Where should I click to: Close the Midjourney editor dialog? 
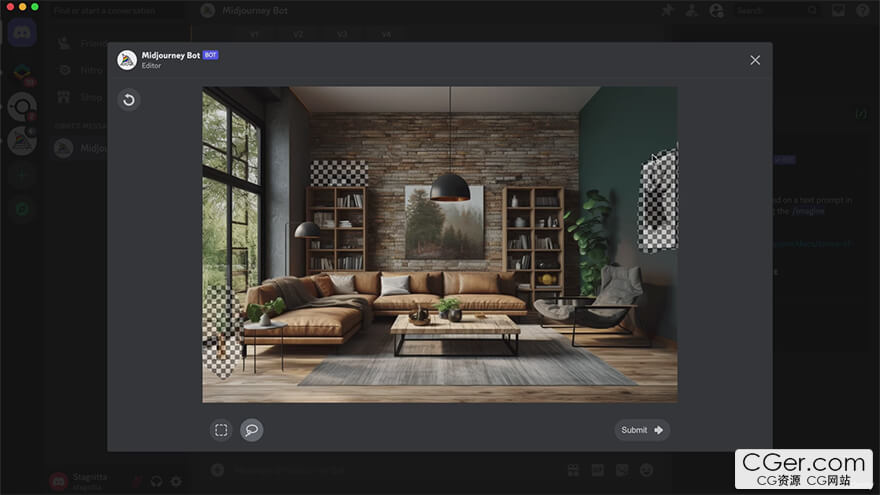pos(755,60)
